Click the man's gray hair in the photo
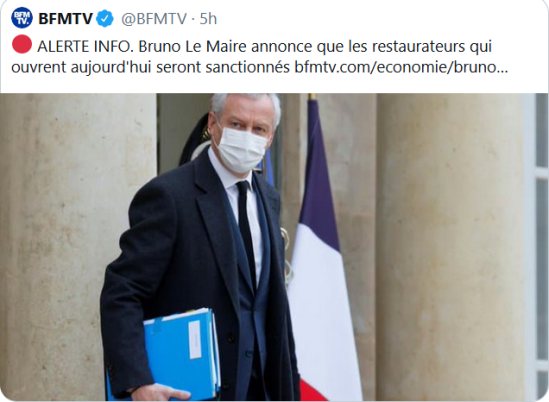The width and height of the screenshot is (549, 402). point(245,105)
